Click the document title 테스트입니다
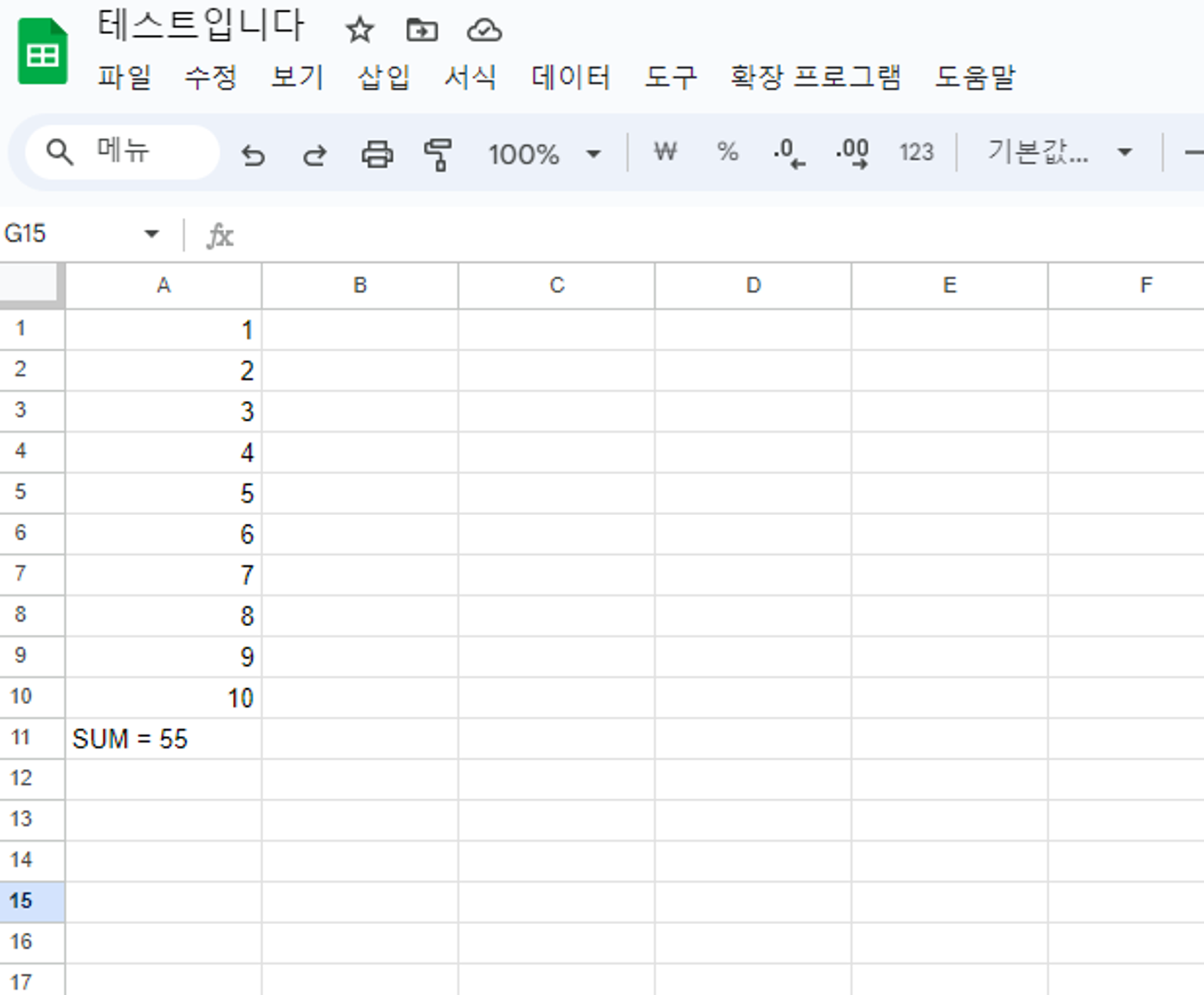Viewport: 1204px width, 995px height. [200, 26]
